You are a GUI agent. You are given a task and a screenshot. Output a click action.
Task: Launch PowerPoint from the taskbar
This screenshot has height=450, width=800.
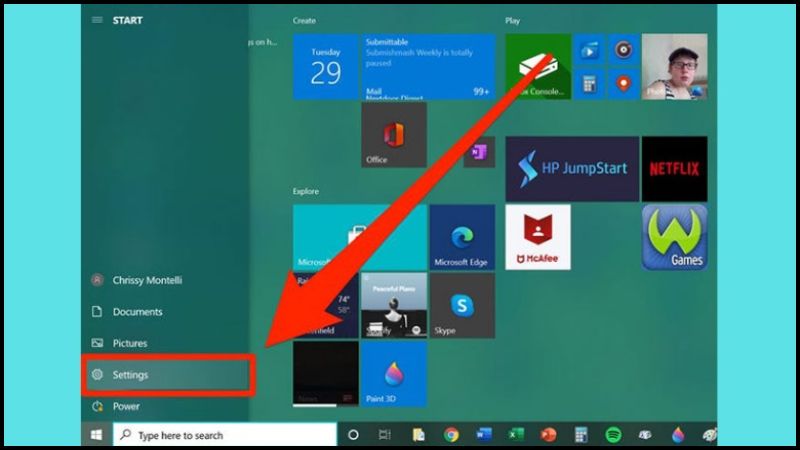pos(548,435)
